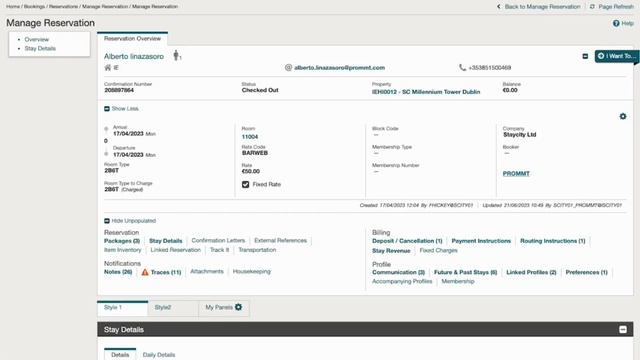This screenshot has width=640, height=360.
Task: Open Traces (11) link
Action: 166,272
